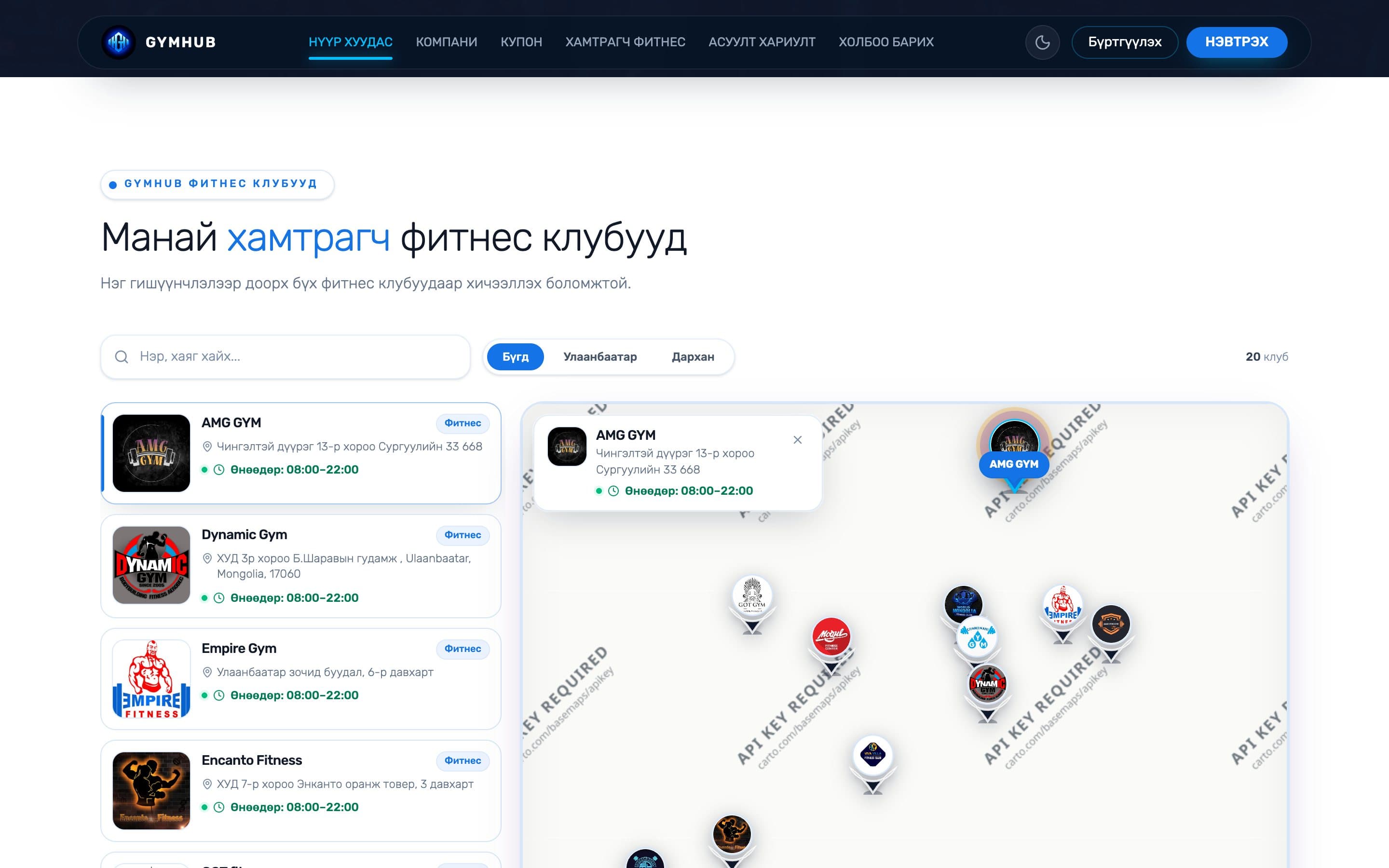The height and width of the screenshot is (868, 1389).
Task: Click the 20 клуб count text
Action: coord(1266,356)
